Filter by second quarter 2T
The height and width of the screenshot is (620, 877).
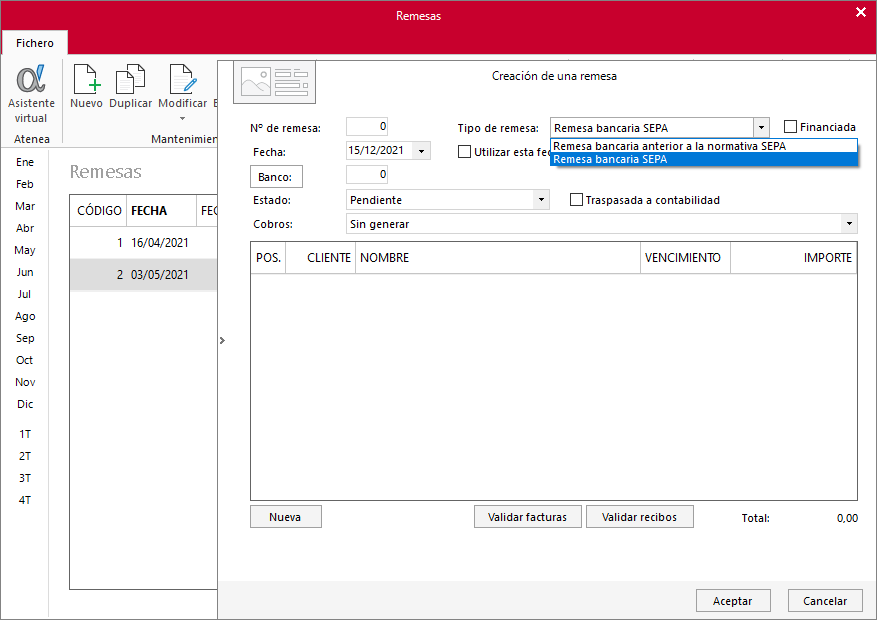25,456
